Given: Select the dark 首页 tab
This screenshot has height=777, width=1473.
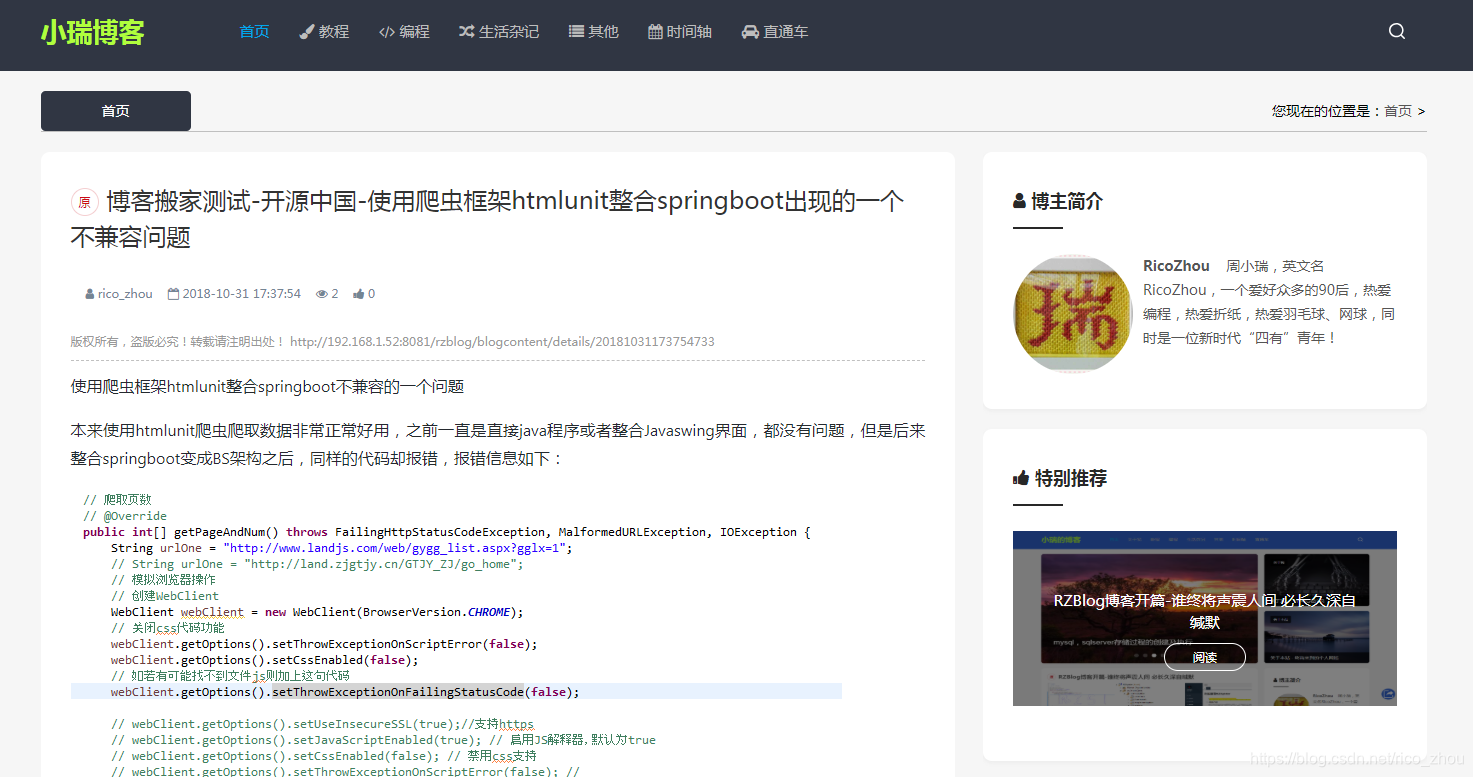Looking at the screenshot, I should click(116, 111).
